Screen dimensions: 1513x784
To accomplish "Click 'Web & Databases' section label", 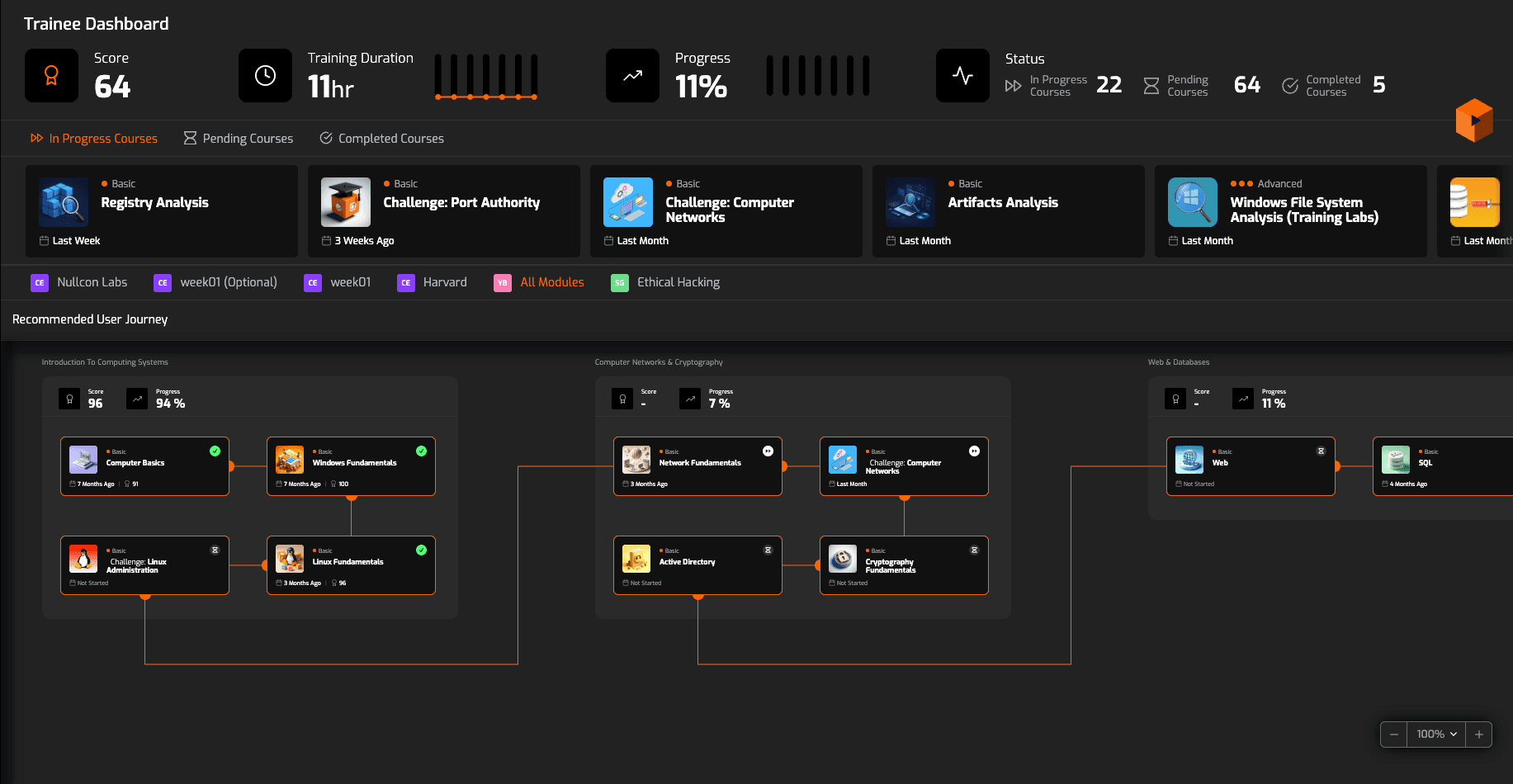I will coord(1179,362).
